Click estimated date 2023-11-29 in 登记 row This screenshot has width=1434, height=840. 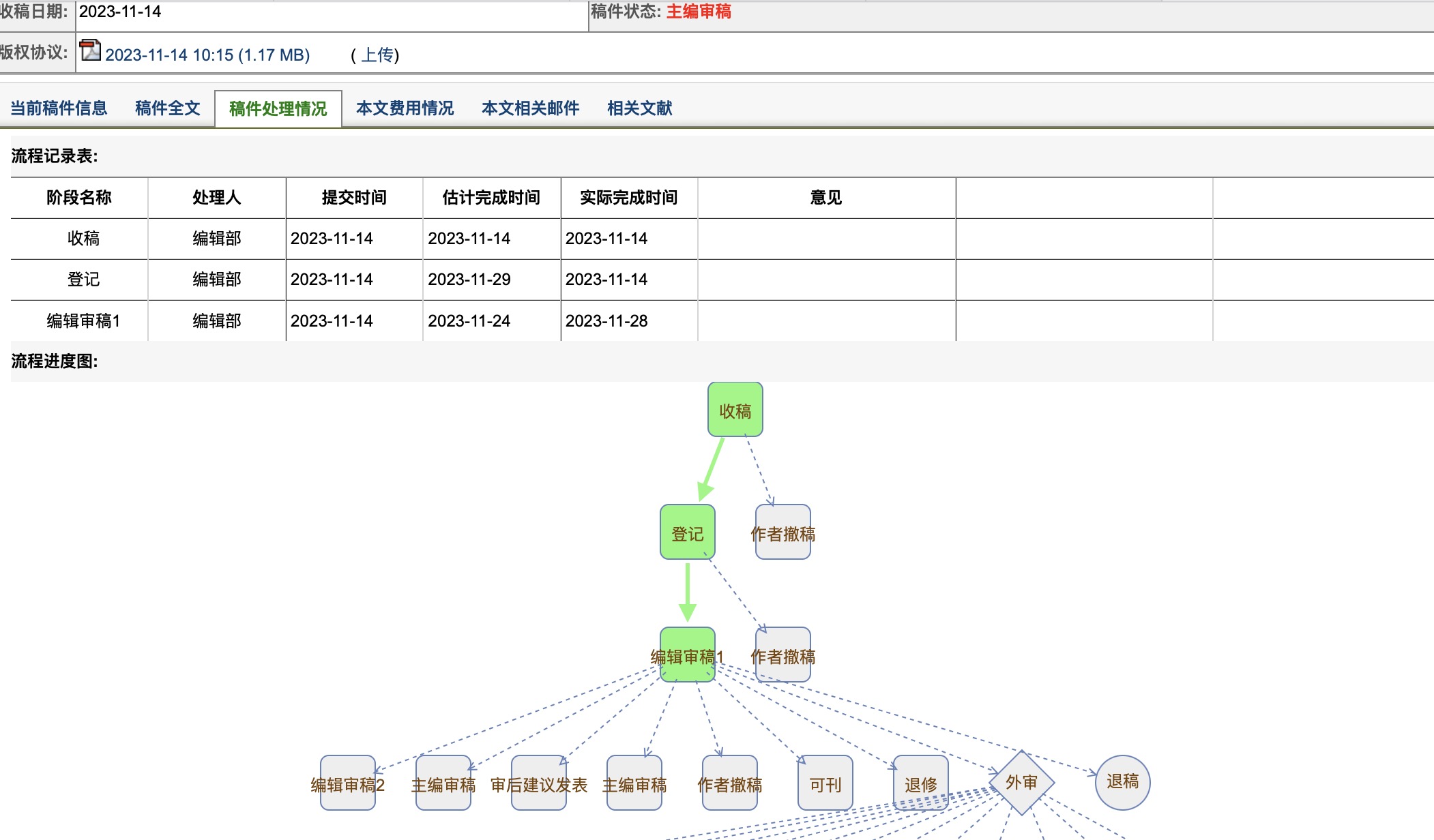[469, 280]
